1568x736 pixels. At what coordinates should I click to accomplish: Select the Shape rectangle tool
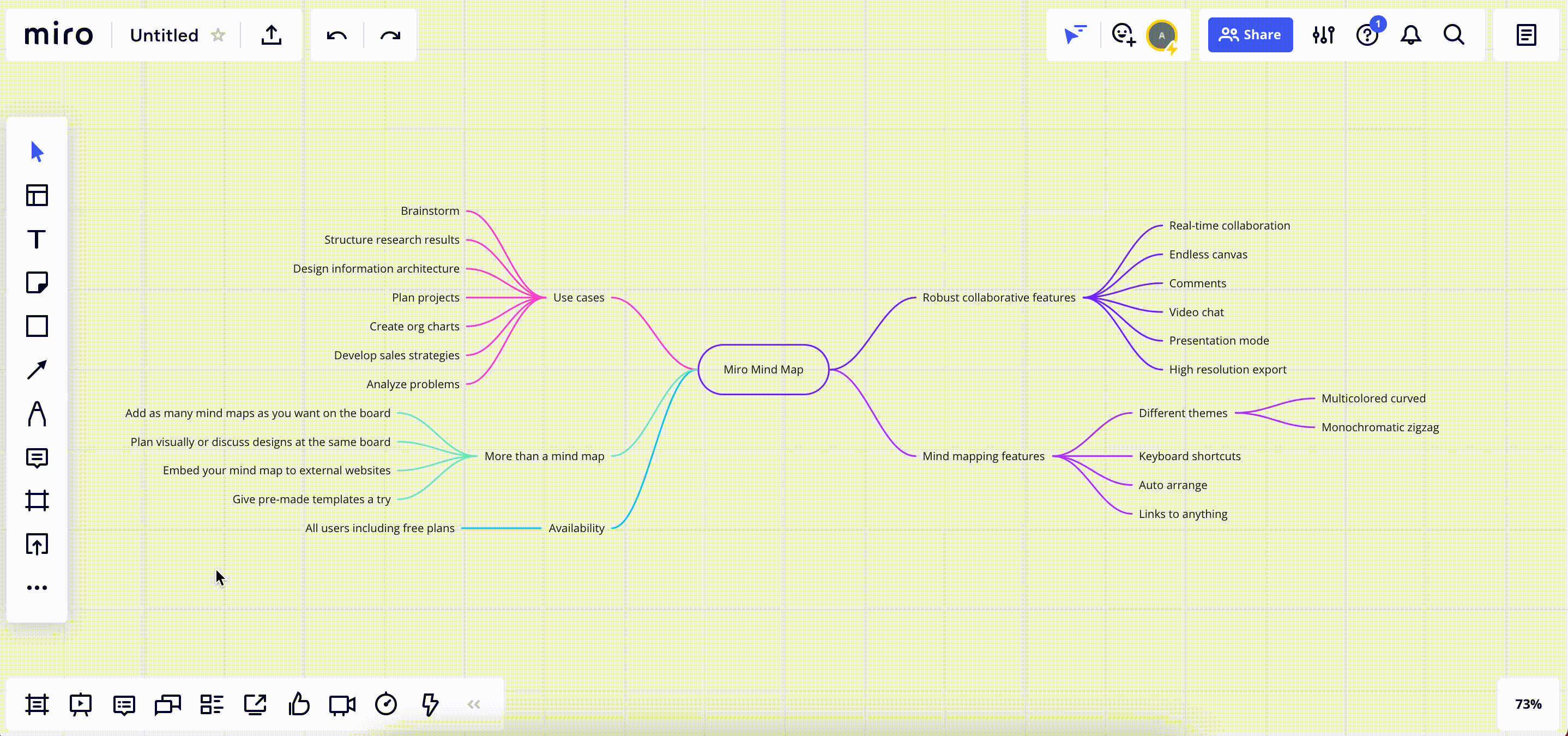[37, 327]
